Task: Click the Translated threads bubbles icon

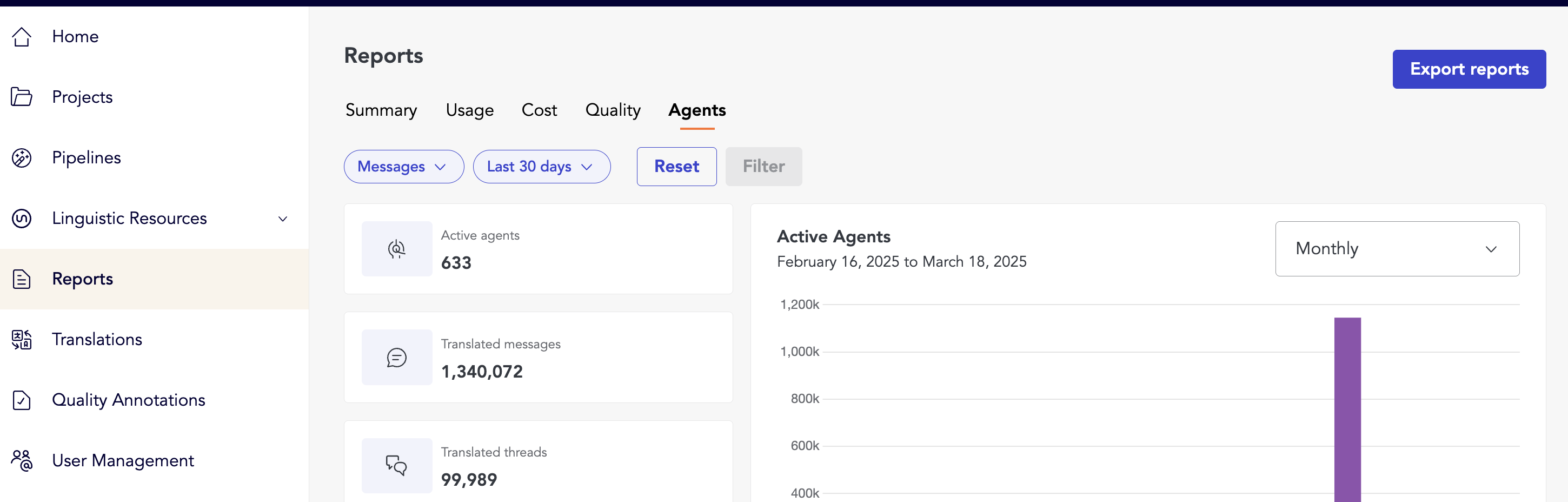Action: (397, 465)
